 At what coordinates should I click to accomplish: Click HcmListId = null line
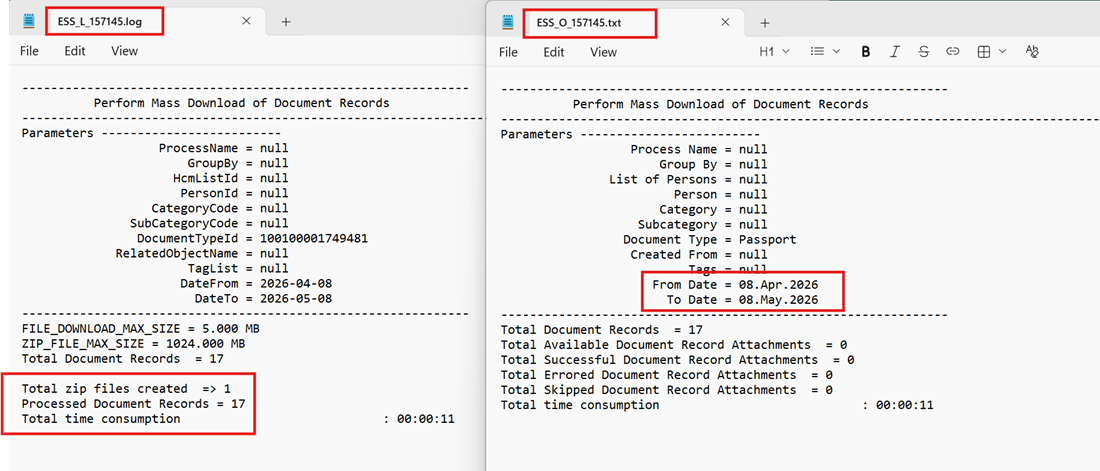[x=230, y=178]
